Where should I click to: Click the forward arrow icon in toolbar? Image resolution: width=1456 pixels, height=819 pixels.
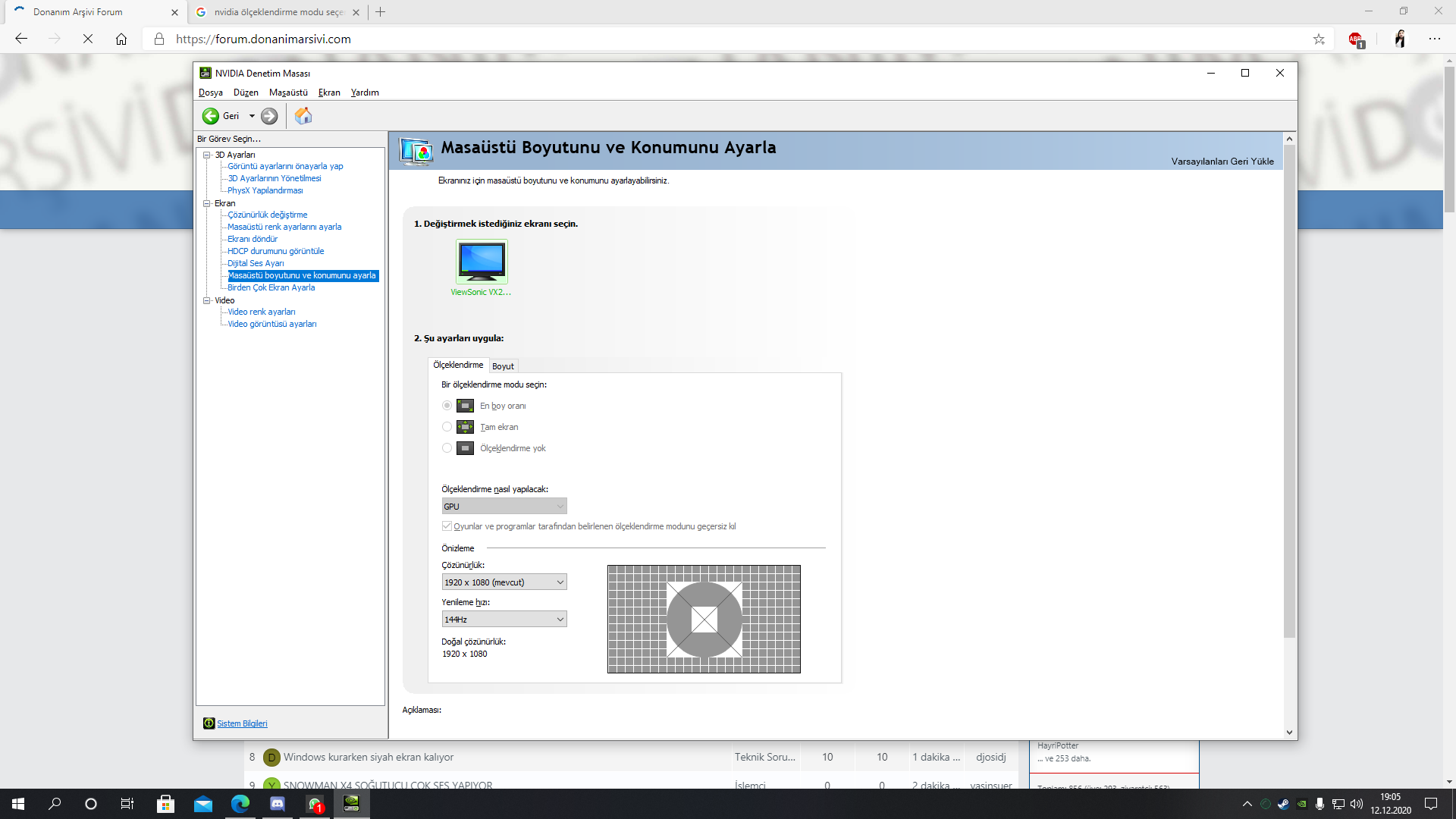coord(269,116)
